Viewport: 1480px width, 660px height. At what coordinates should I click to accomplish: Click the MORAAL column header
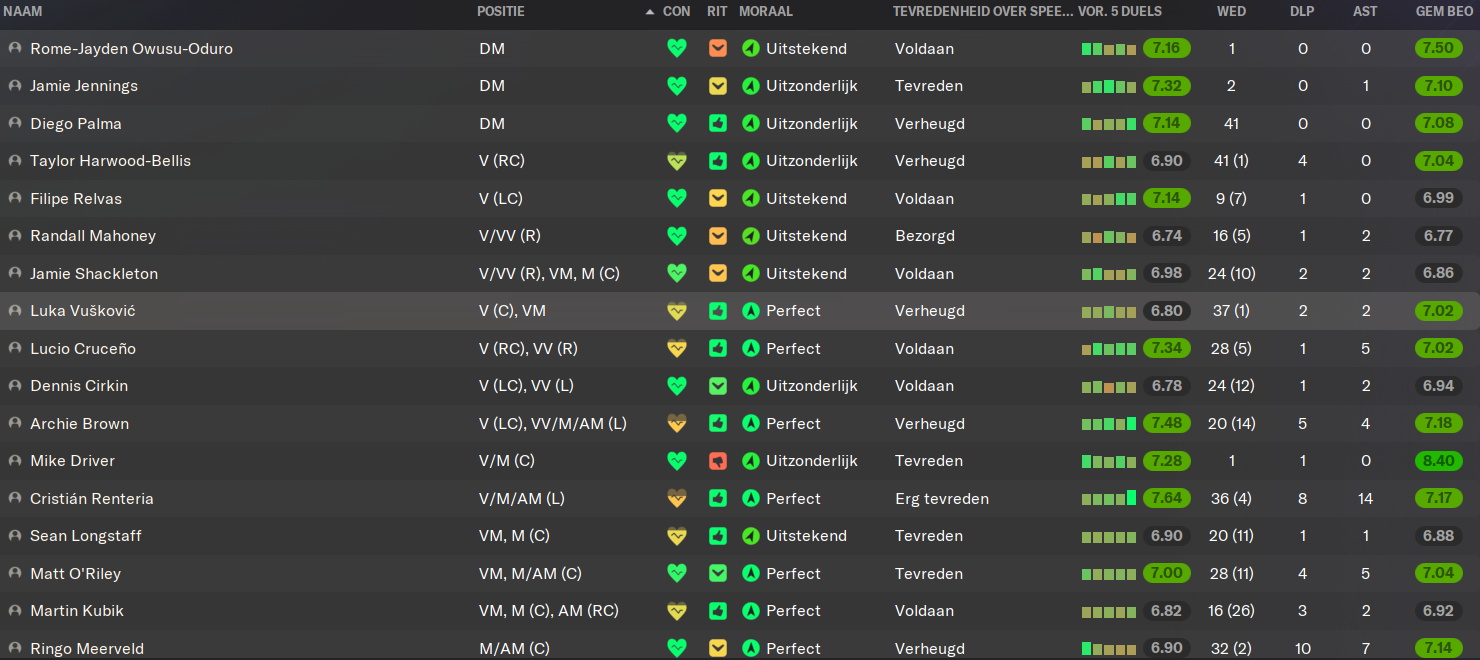(766, 12)
